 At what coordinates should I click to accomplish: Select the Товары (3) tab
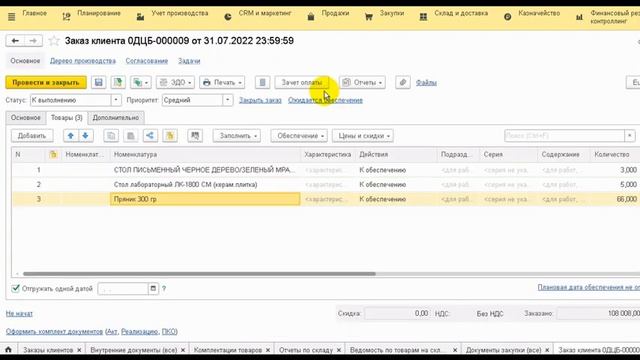coord(67,118)
